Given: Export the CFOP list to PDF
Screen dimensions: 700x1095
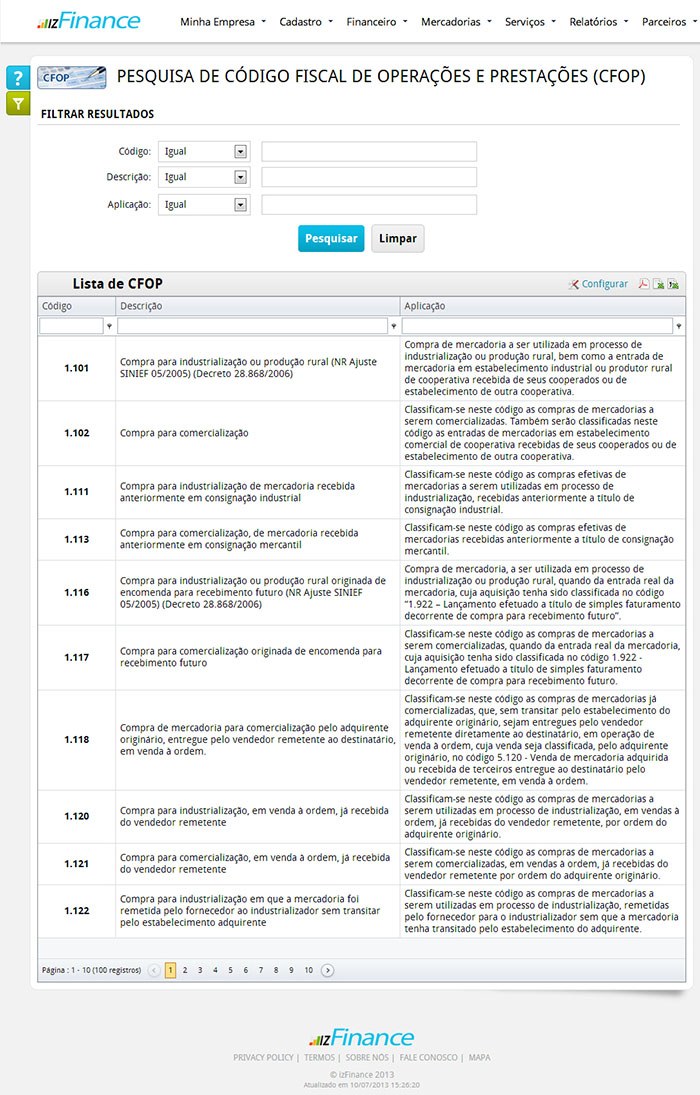Looking at the screenshot, I should point(644,284).
